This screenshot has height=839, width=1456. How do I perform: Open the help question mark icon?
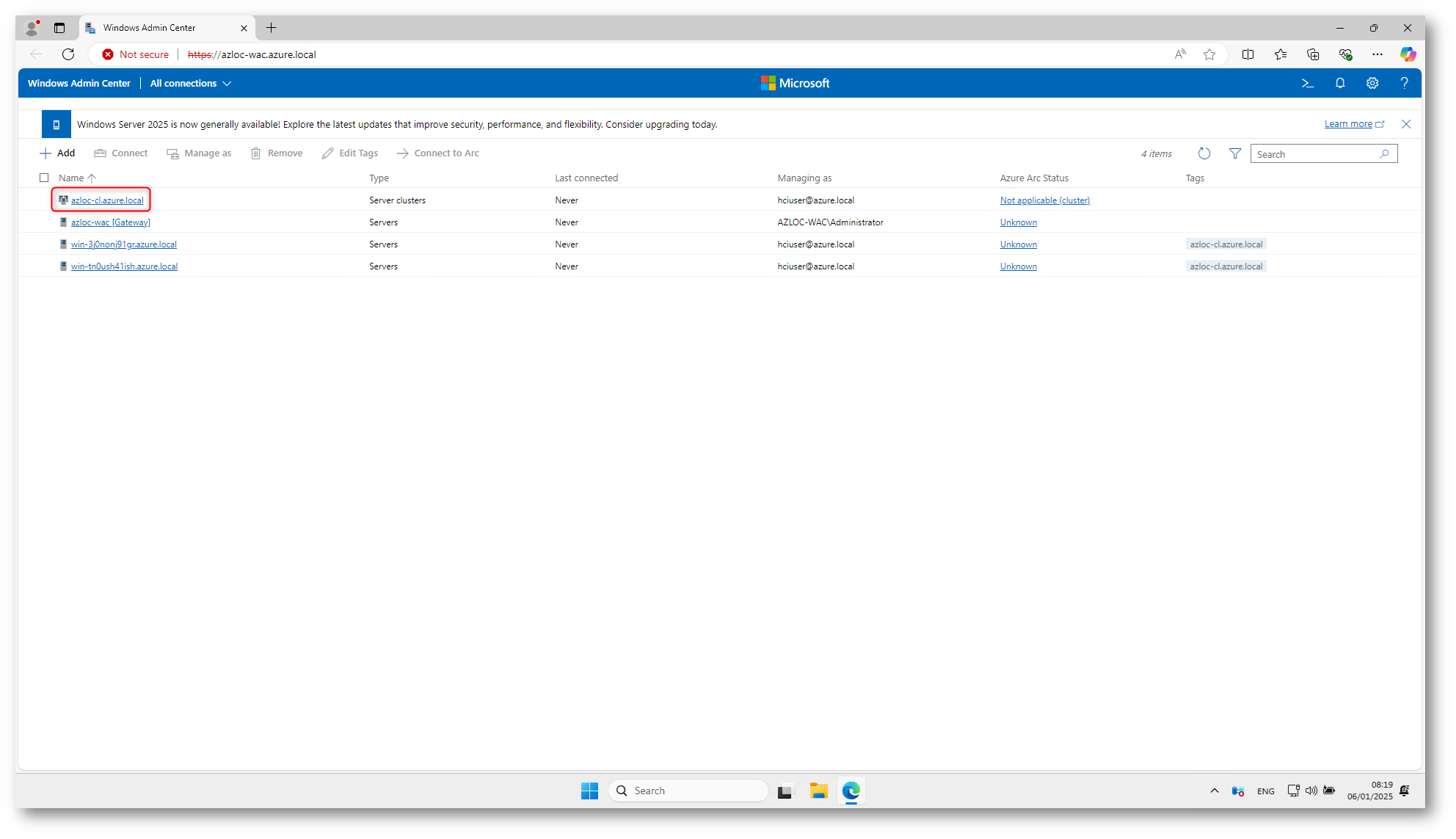tap(1404, 83)
